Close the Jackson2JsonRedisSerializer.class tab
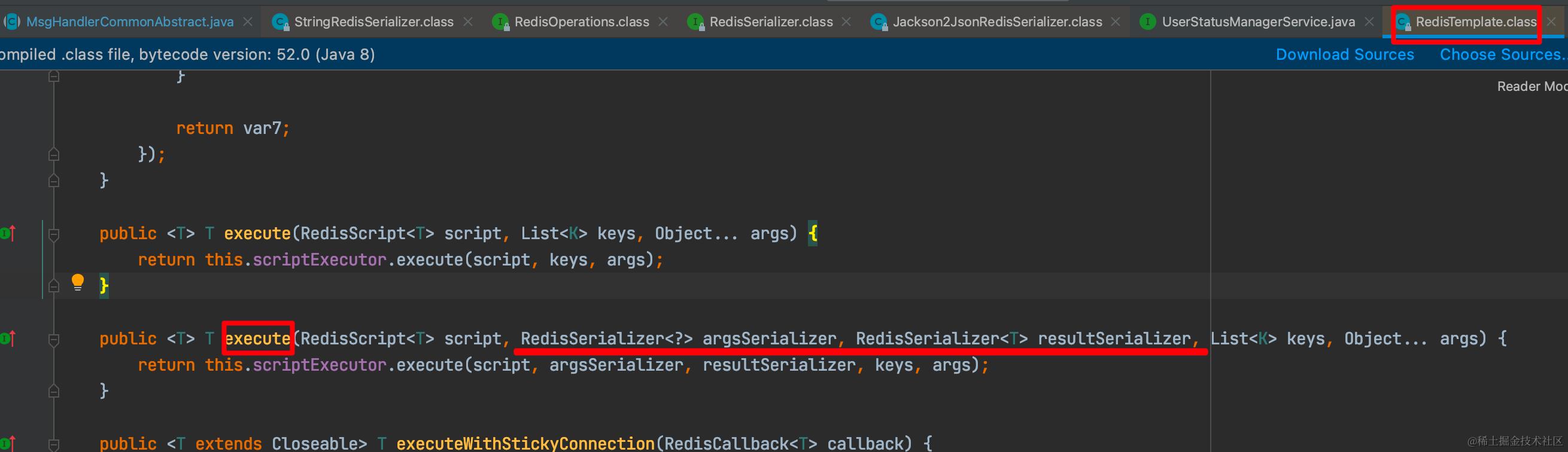Screen dimensions: 1568x452 coord(1116,22)
